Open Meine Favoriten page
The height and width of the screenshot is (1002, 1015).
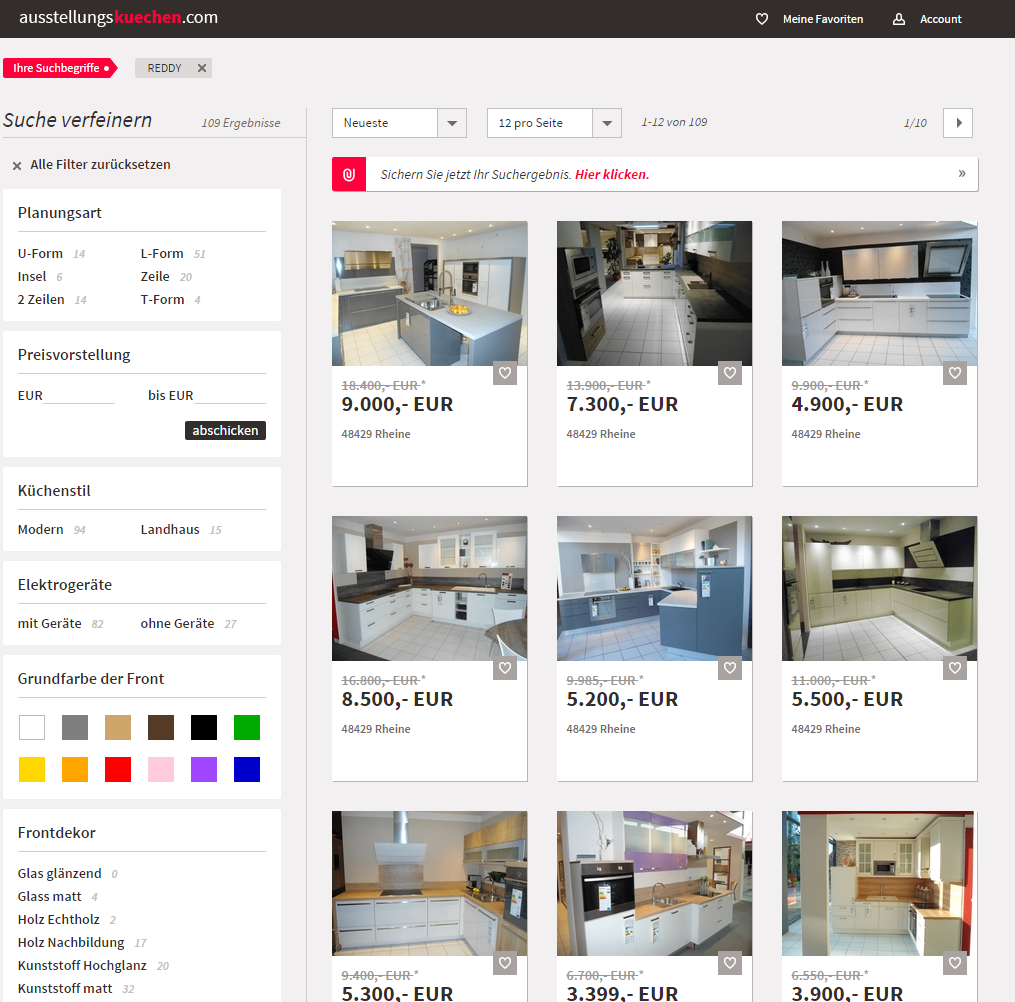823,19
